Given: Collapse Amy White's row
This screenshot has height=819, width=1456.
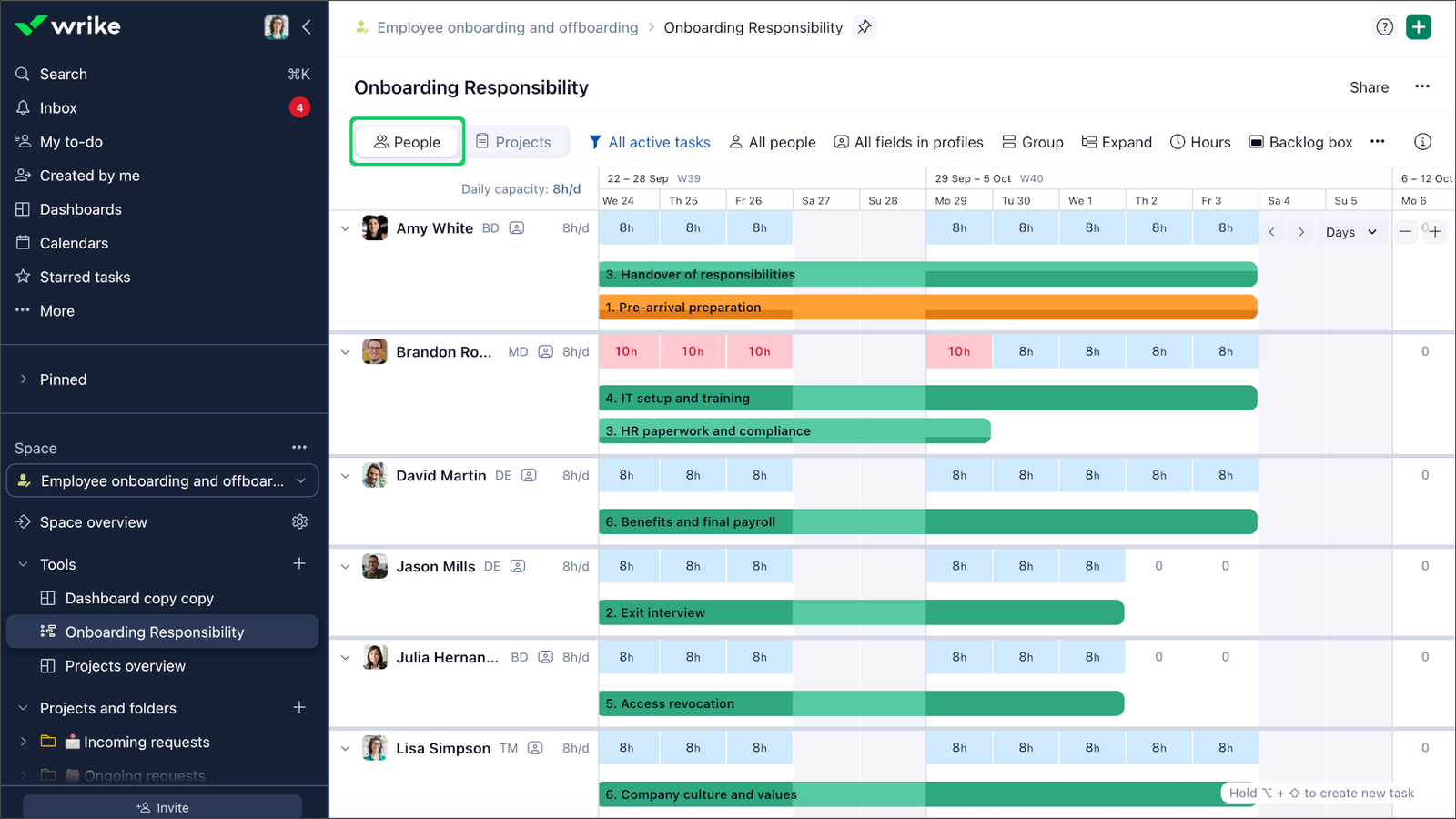Looking at the screenshot, I should [x=345, y=228].
